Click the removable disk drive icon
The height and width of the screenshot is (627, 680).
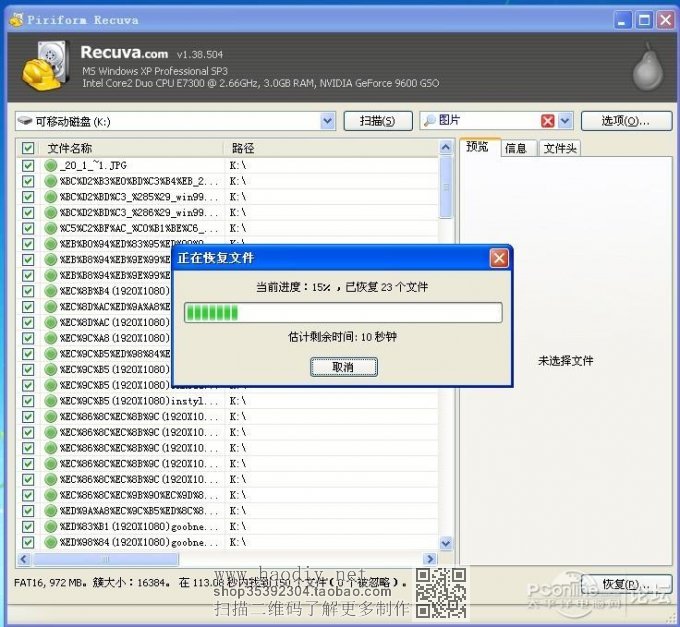point(25,121)
